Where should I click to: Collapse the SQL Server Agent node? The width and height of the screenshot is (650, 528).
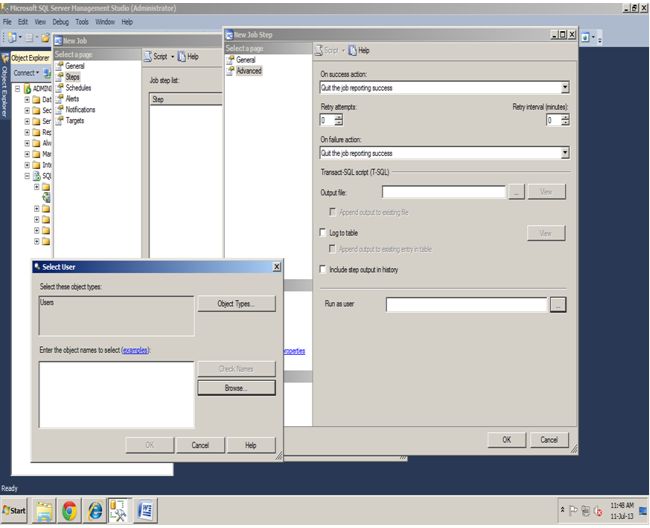pos(27,176)
